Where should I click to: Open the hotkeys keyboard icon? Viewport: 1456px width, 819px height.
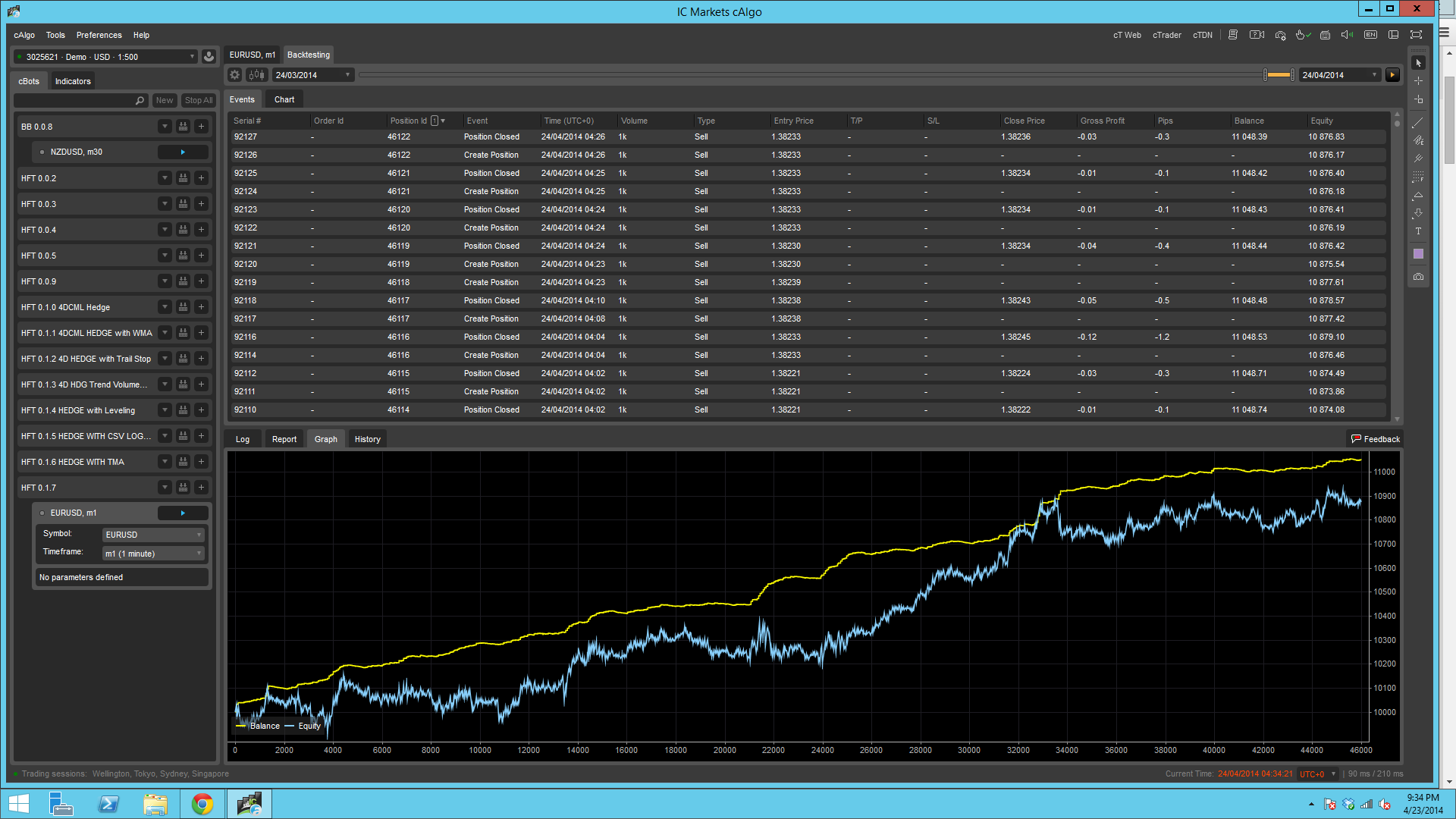[1325, 35]
